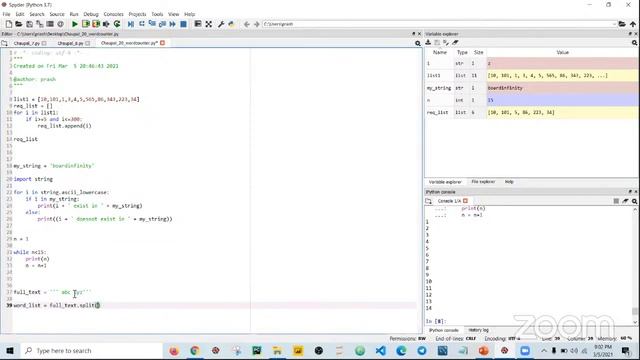Screen dimensions: 640x360
Task: Run the current cell
Action: point(85,24)
